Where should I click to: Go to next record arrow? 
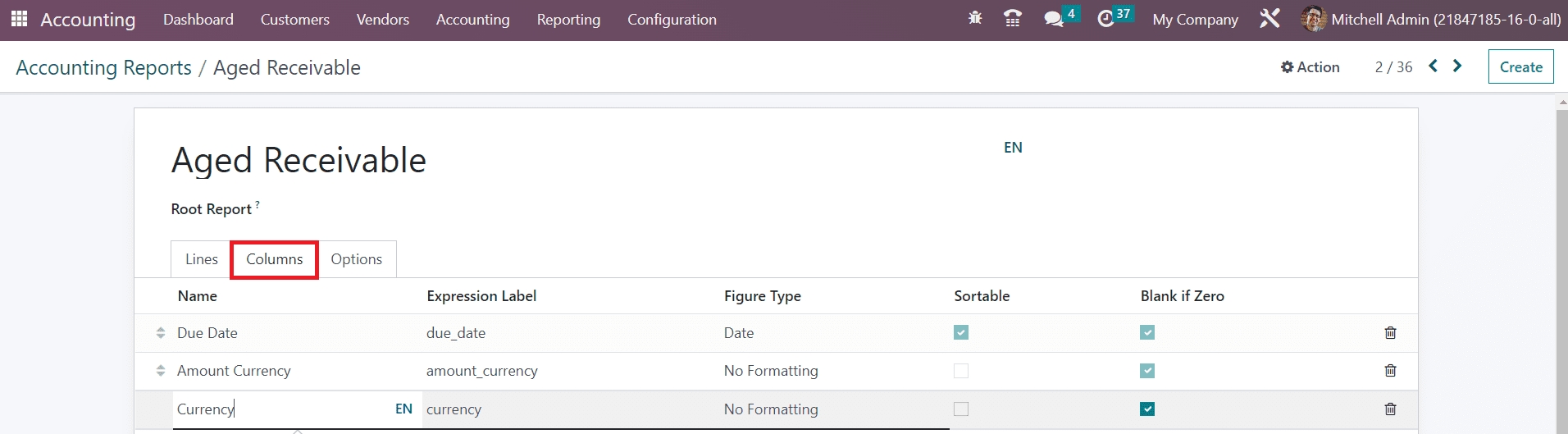[1457, 66]
